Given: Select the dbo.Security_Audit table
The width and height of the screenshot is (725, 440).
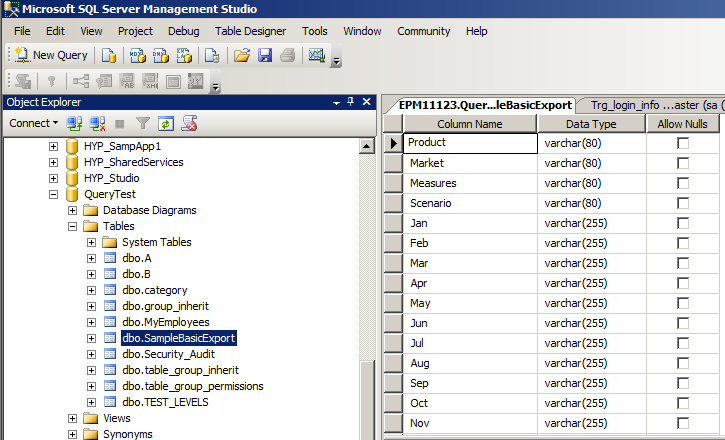Looking at the screenshot, I should pyautogui.click(x=168, y=354).
